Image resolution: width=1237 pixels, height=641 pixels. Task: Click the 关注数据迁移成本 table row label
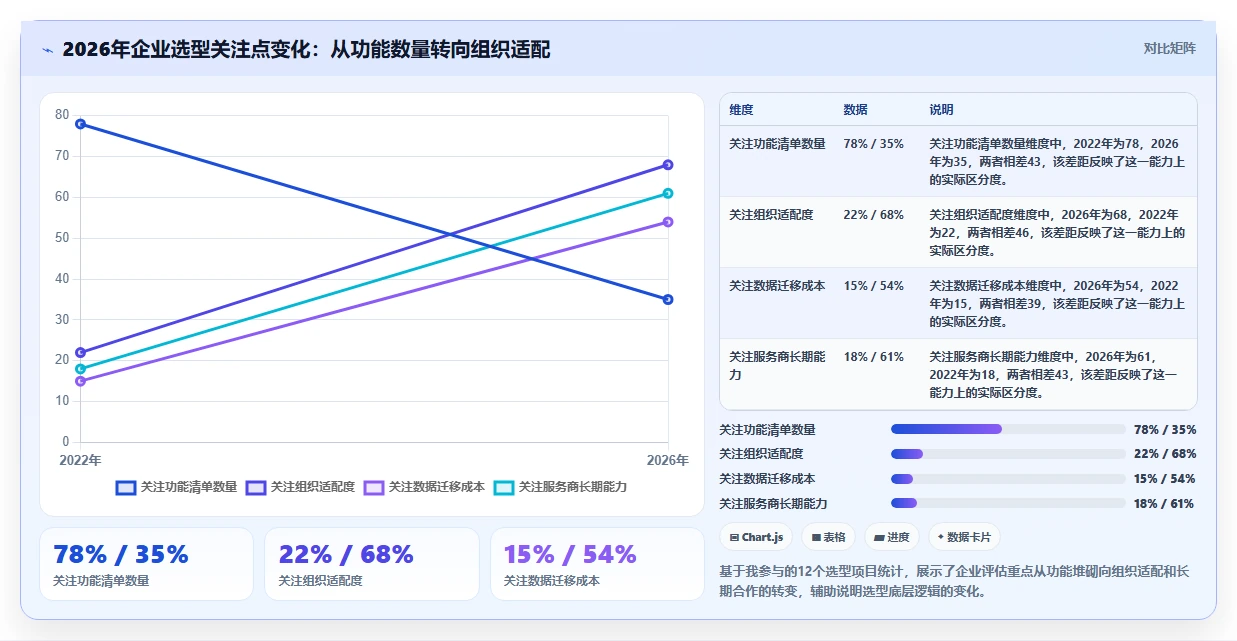[778, 286]
